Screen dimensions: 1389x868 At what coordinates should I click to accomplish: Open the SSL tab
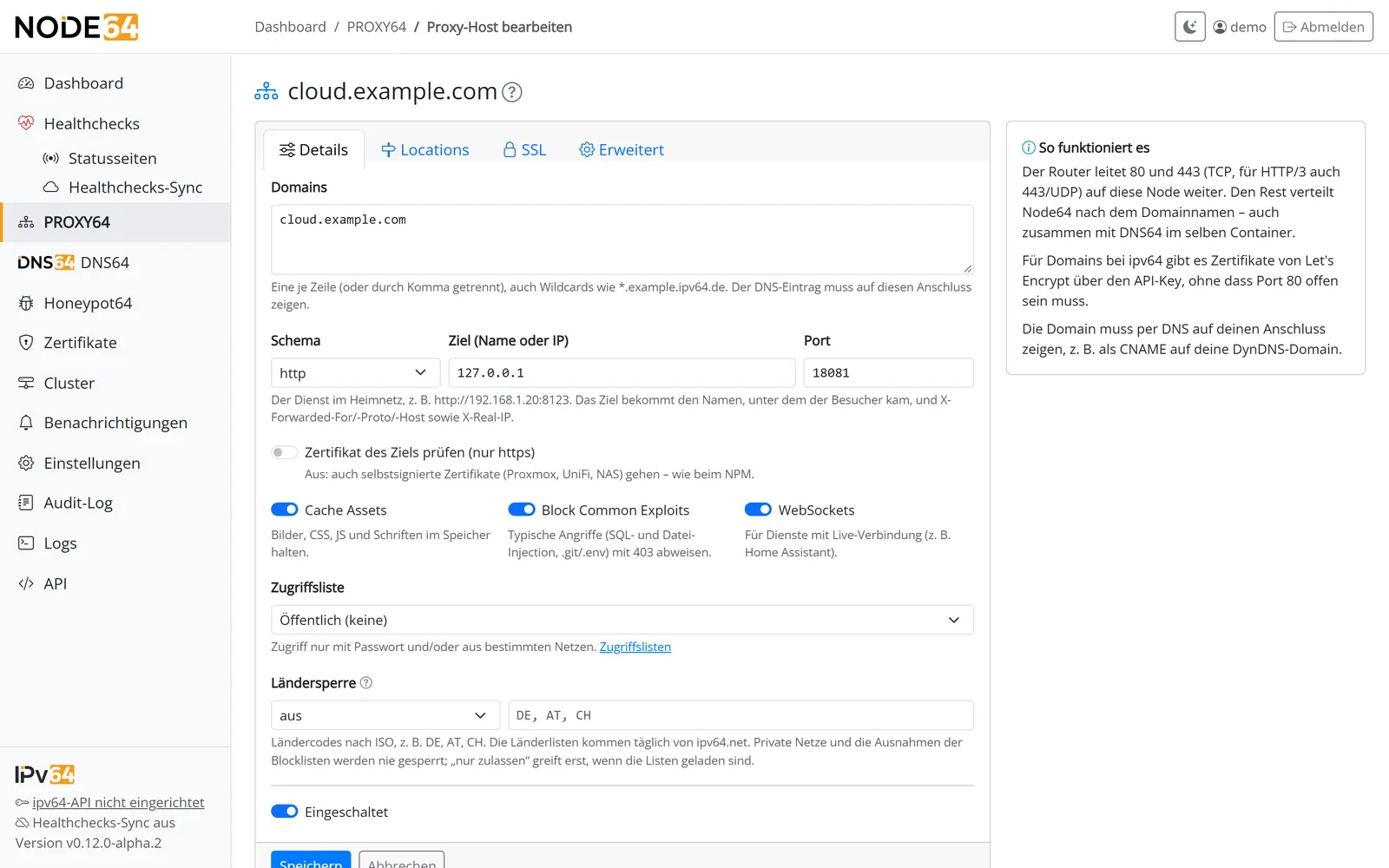click(x=524, y=150)
